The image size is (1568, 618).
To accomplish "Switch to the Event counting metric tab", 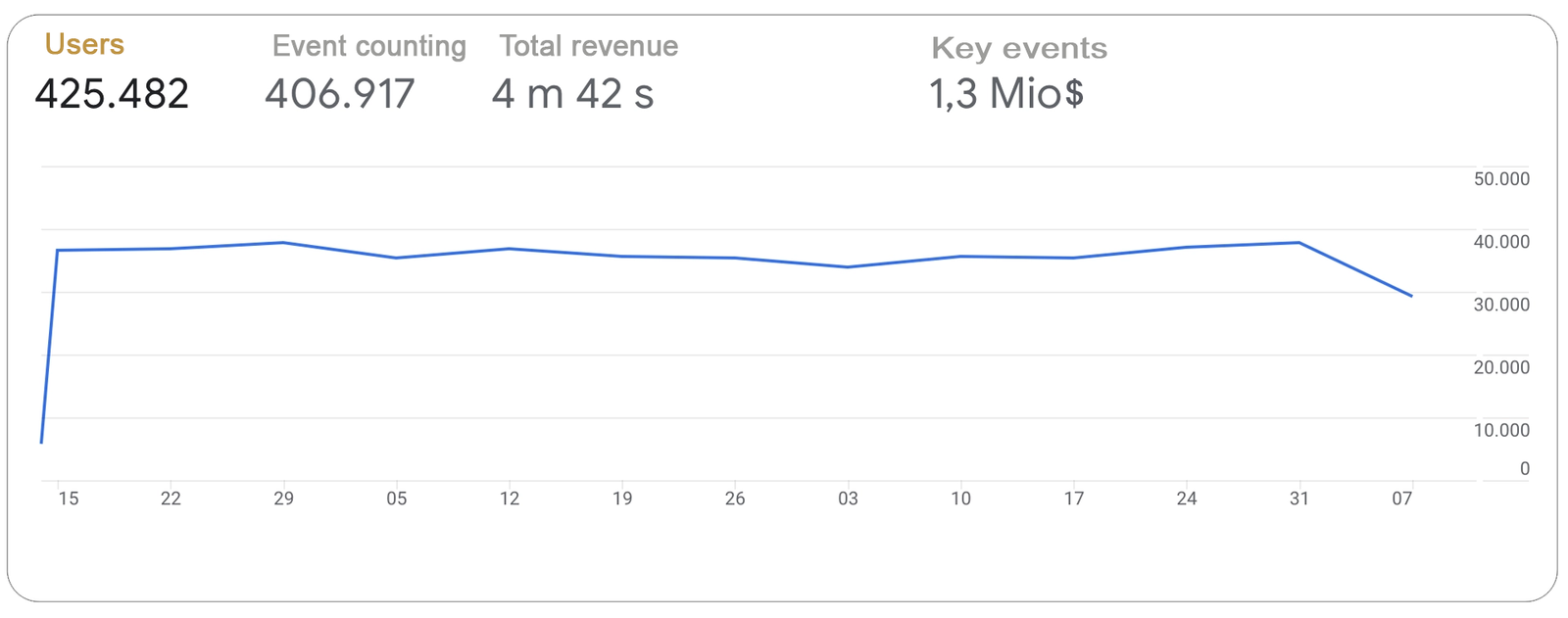I will (x=368, y=46).
